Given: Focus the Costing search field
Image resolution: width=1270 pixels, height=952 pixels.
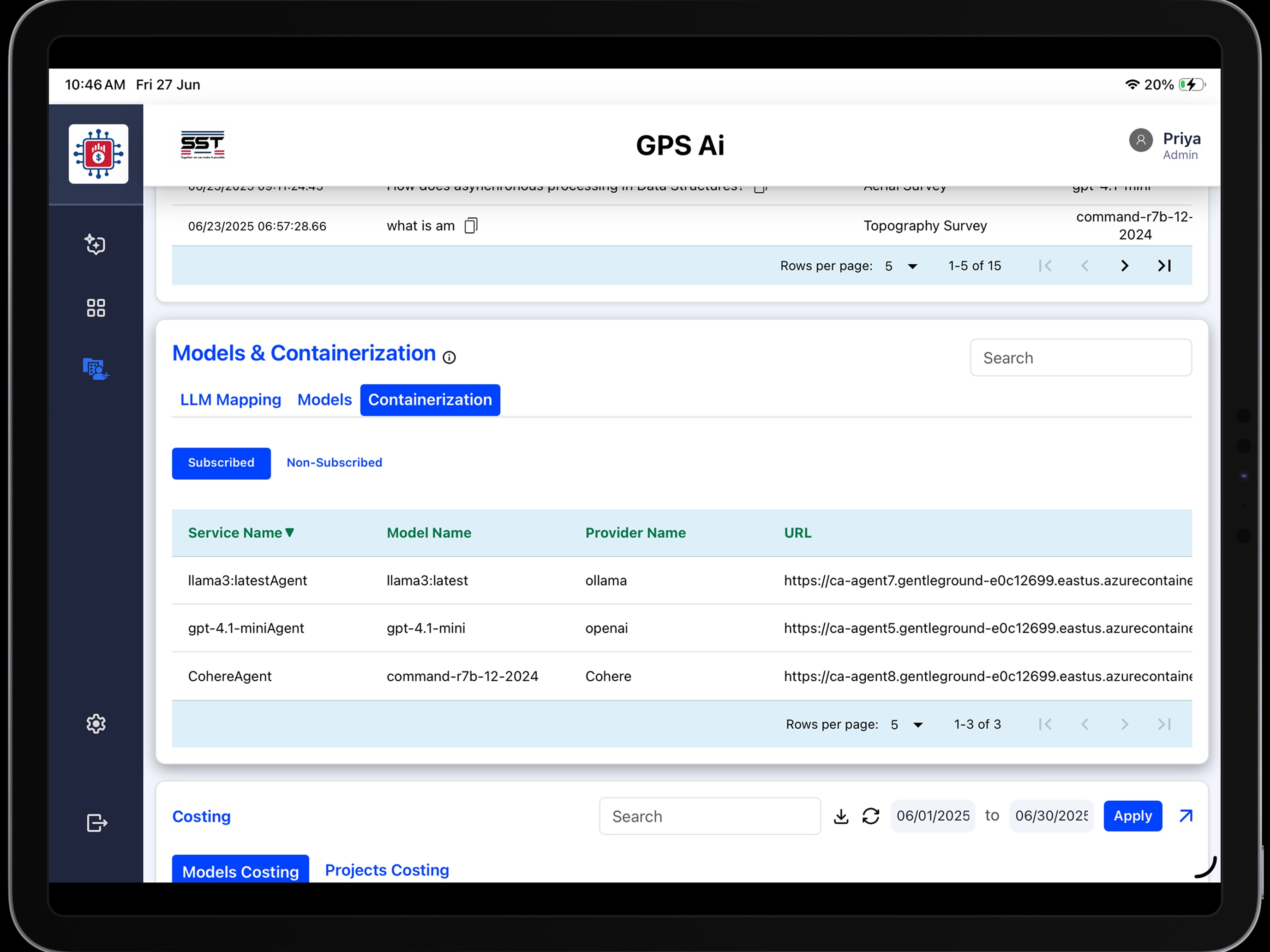Looking at the screenshot, I should (x=710, y=816).
